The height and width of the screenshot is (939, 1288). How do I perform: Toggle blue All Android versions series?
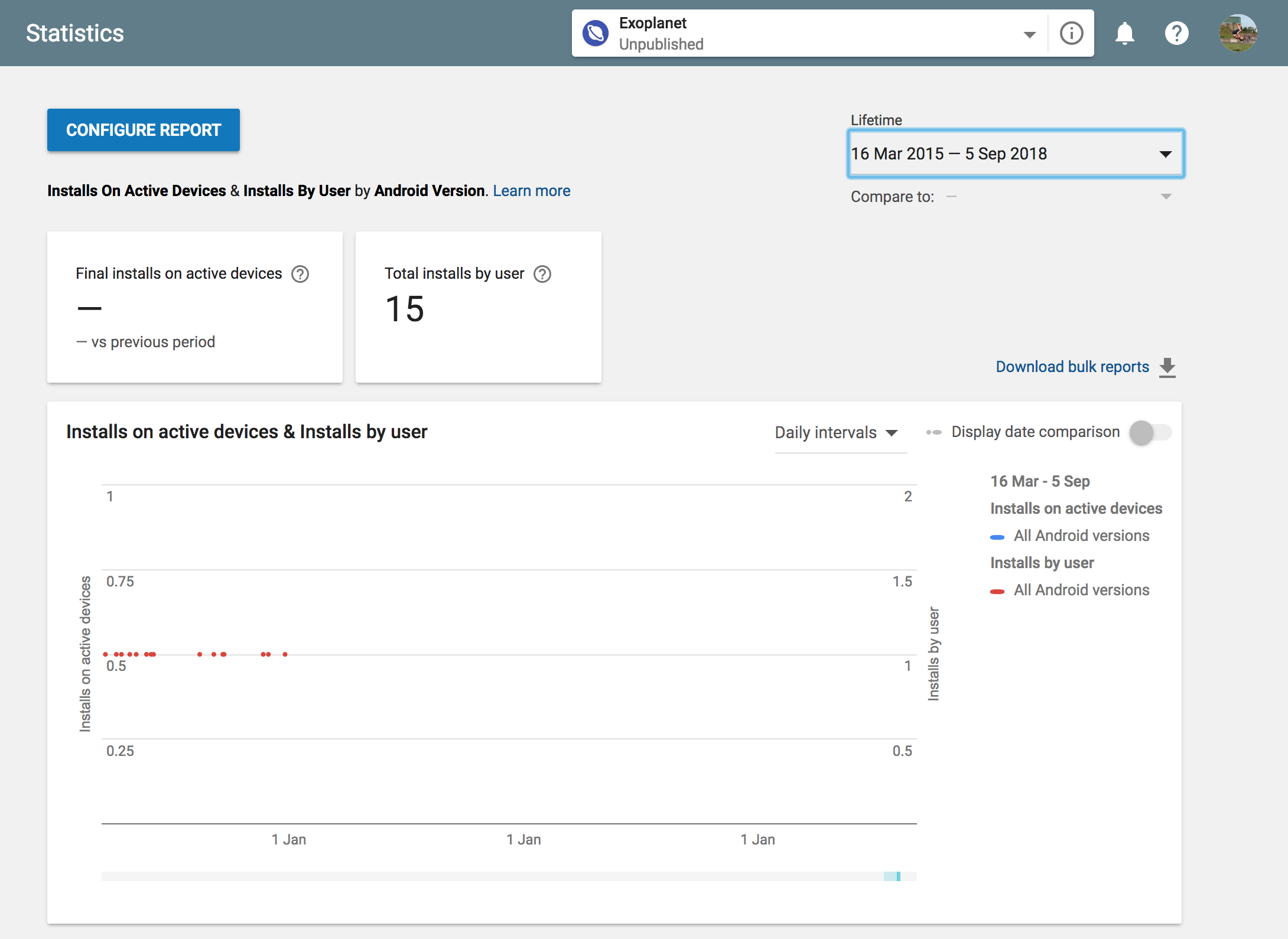1081,536
